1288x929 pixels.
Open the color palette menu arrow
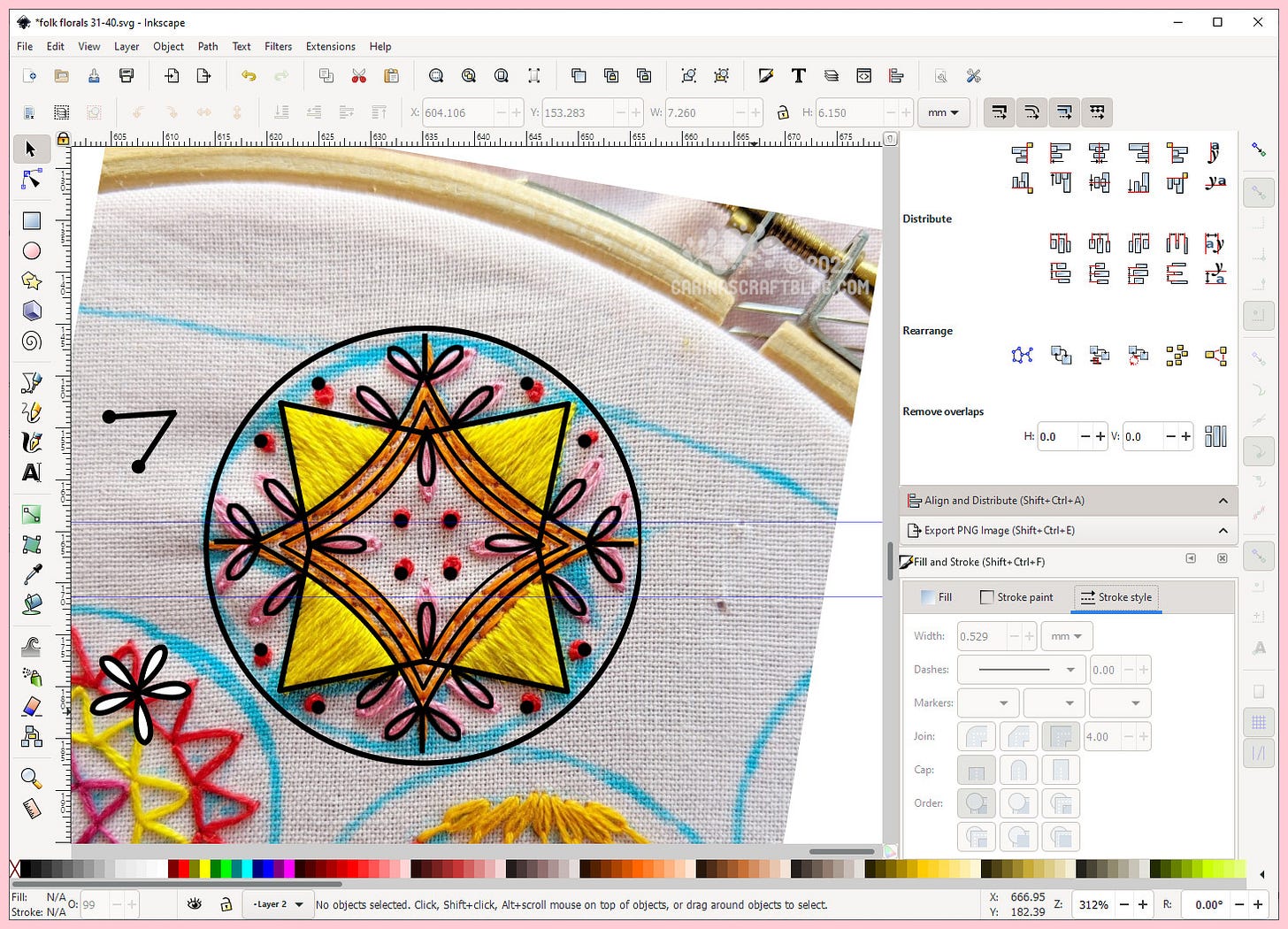(1261, 875)
